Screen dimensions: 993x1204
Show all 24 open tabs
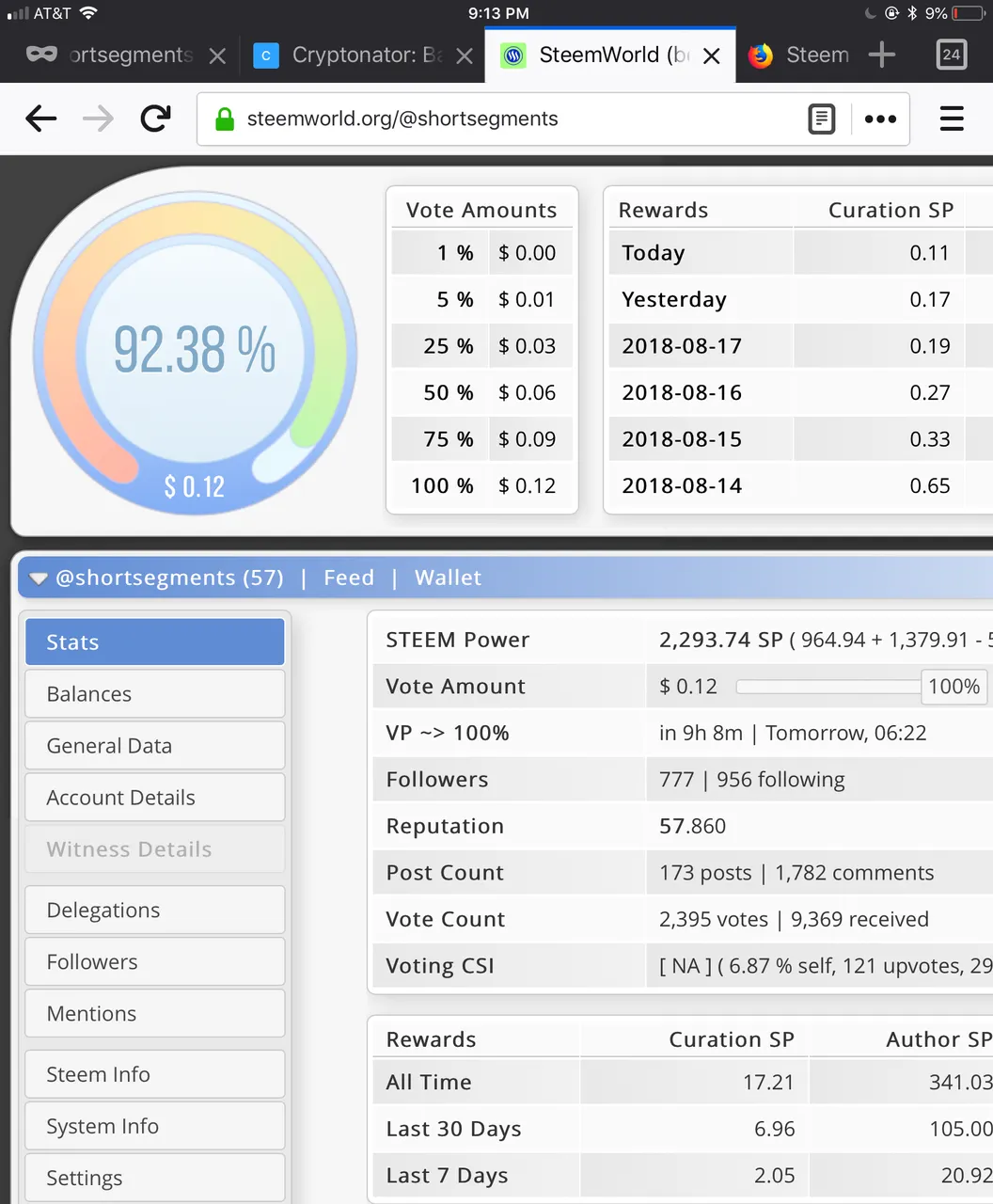[952, 55]
